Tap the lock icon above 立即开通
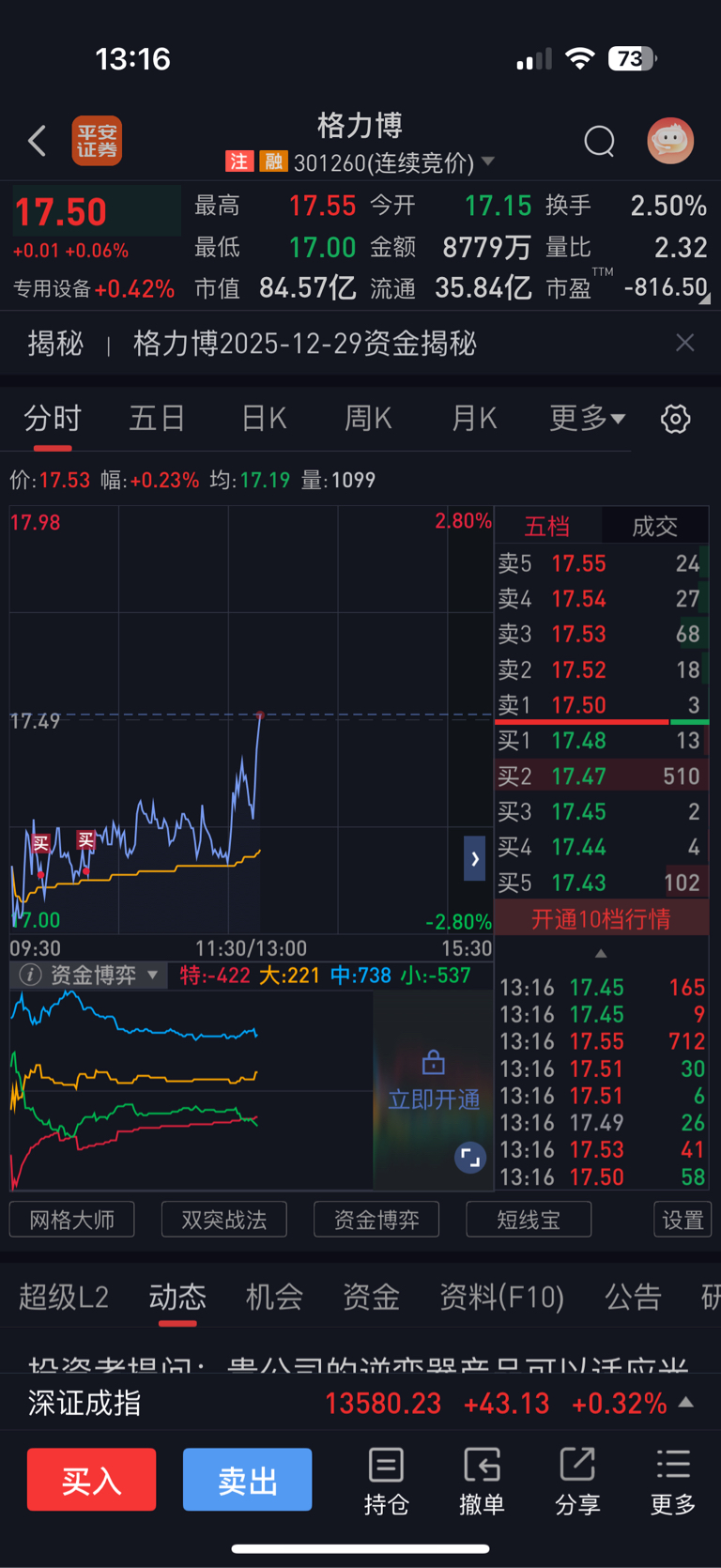The image size is (721, 1568). tap(434, 1062)
